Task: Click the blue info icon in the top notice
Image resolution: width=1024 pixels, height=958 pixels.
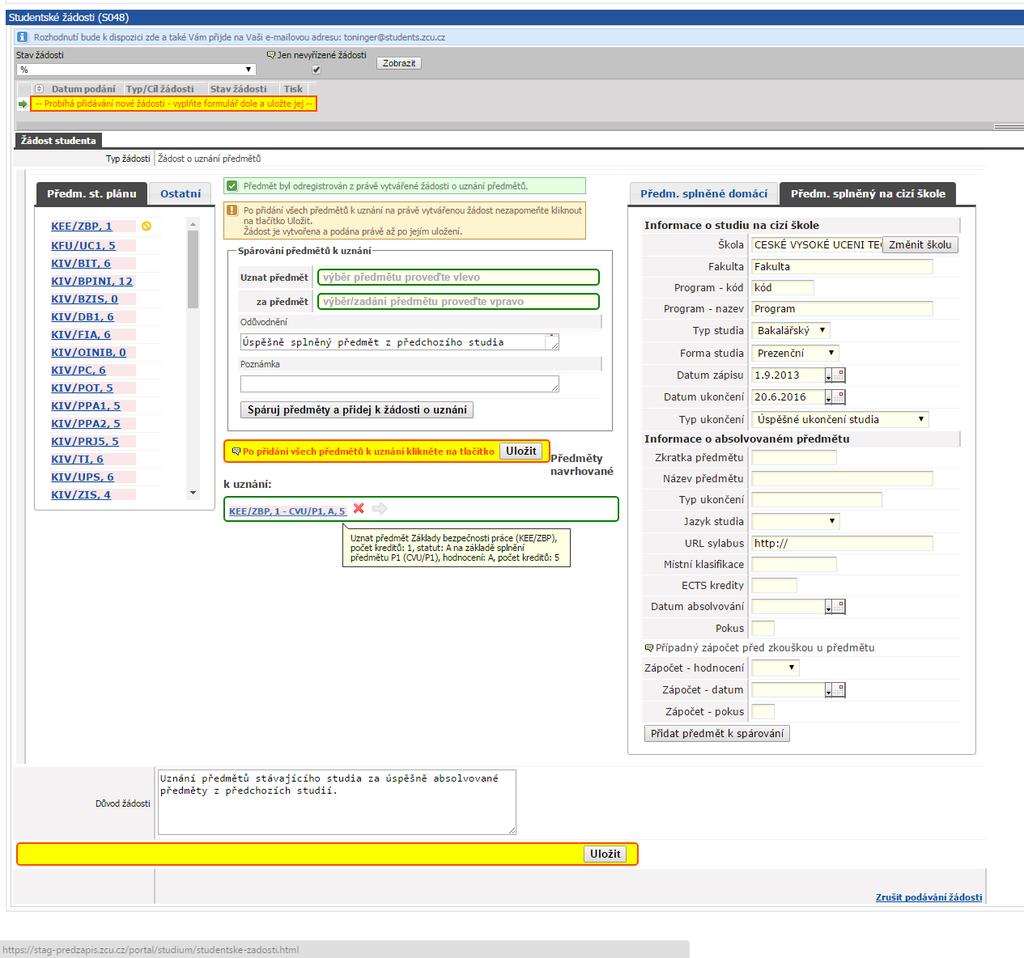Action: (22, 37)
